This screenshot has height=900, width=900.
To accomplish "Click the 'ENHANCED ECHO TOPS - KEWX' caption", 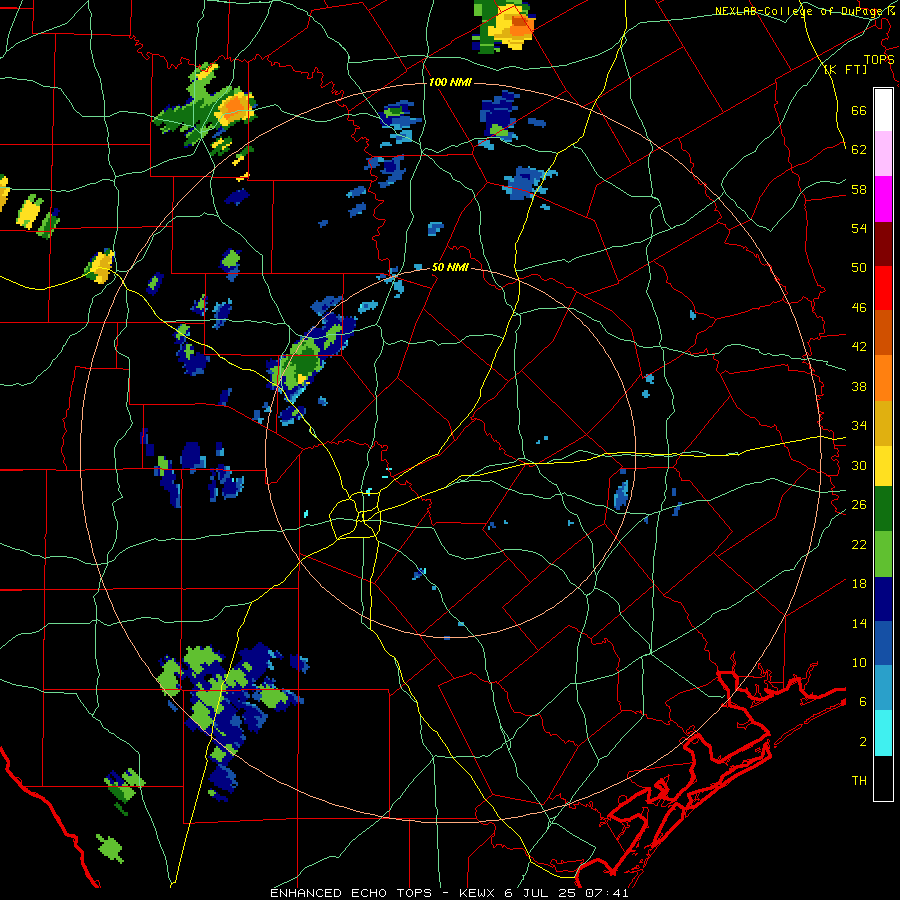I will click(x=381, y=893).
